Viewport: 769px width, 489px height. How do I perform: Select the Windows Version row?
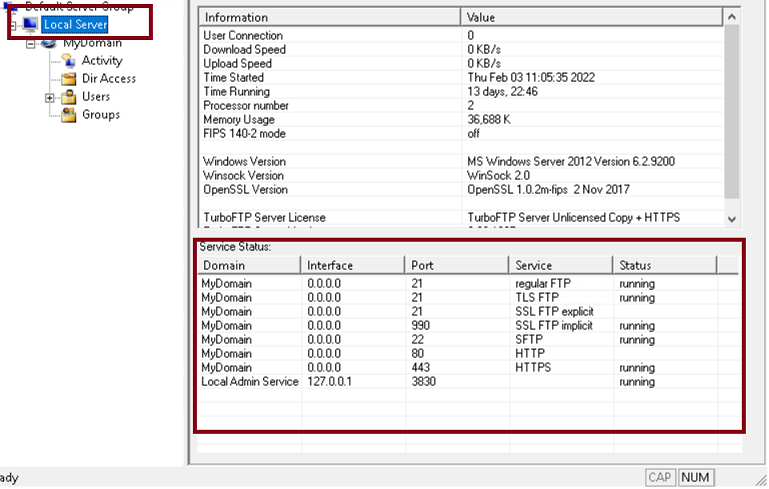[x=461, y=161]
